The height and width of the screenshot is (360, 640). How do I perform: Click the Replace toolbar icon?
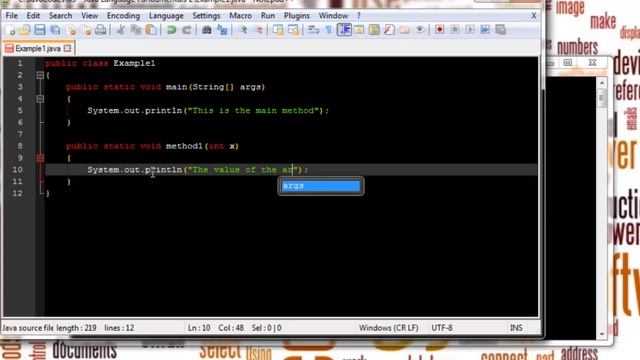(222, 30)
